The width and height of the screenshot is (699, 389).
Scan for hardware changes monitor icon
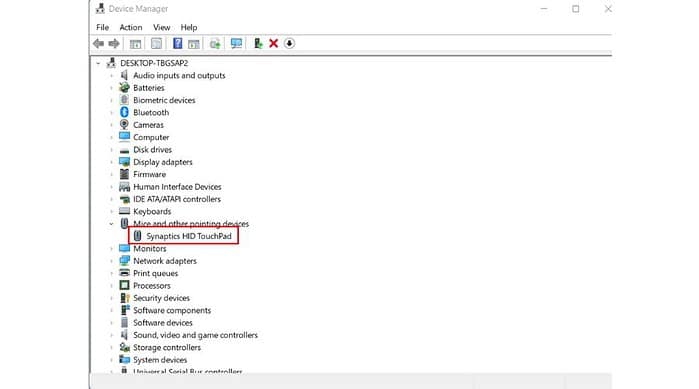coord(236,43)
